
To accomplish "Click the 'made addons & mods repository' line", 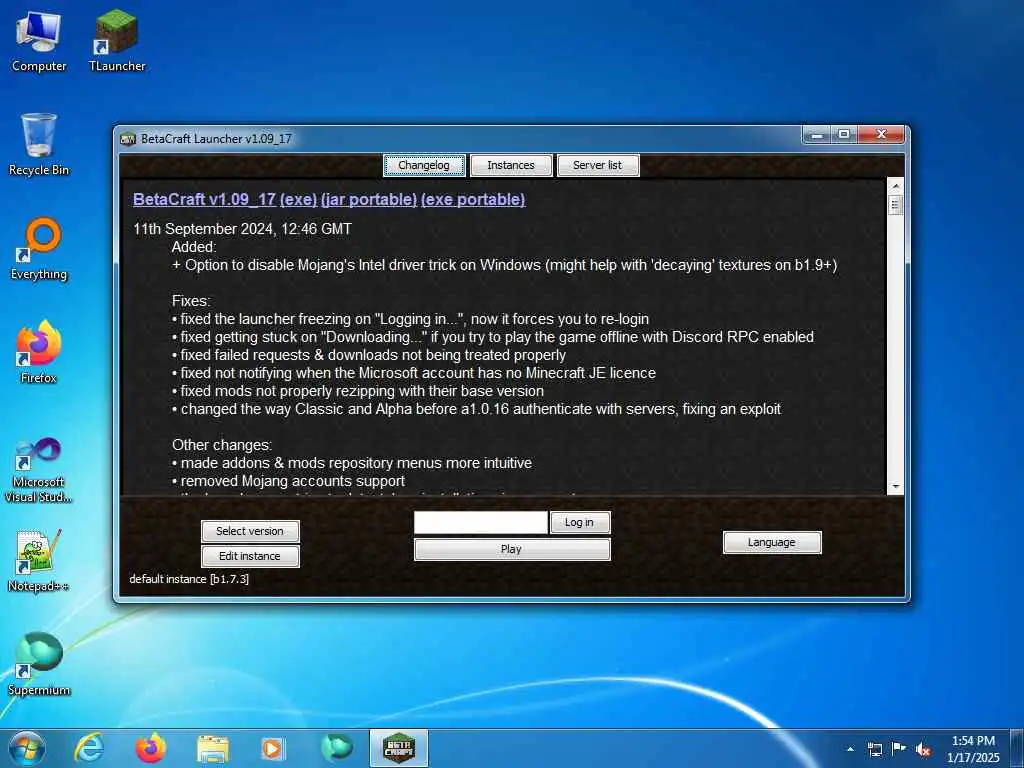I will (352, 462).
